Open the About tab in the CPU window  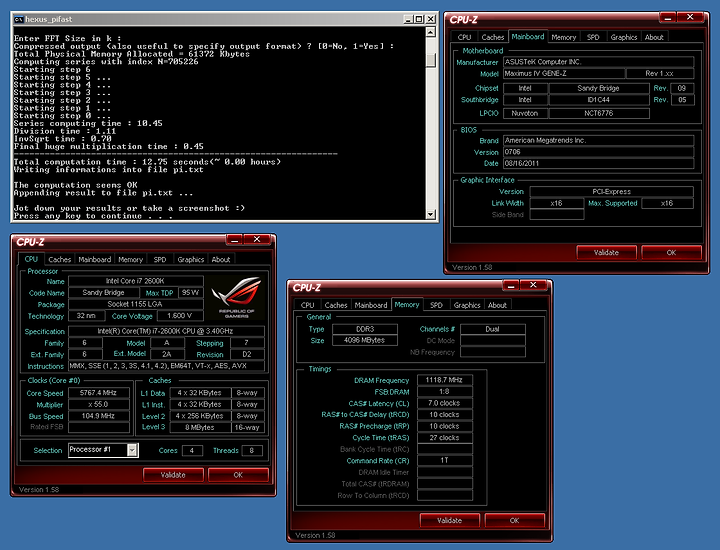point(221,259)
